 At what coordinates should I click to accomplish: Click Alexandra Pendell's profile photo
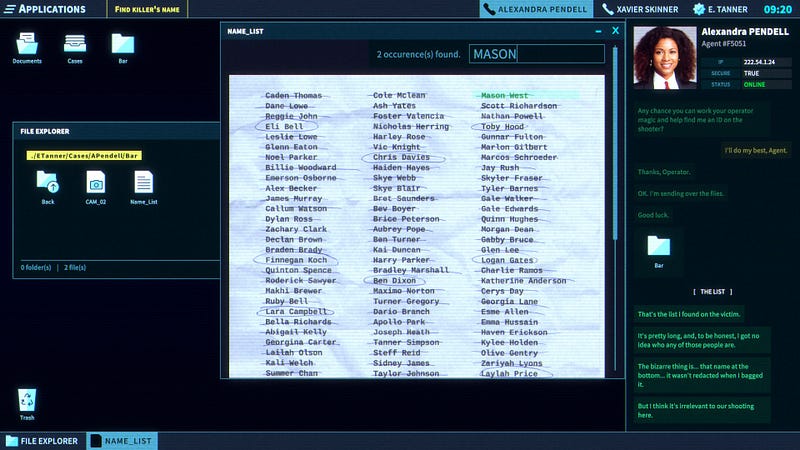coord(665,58)
